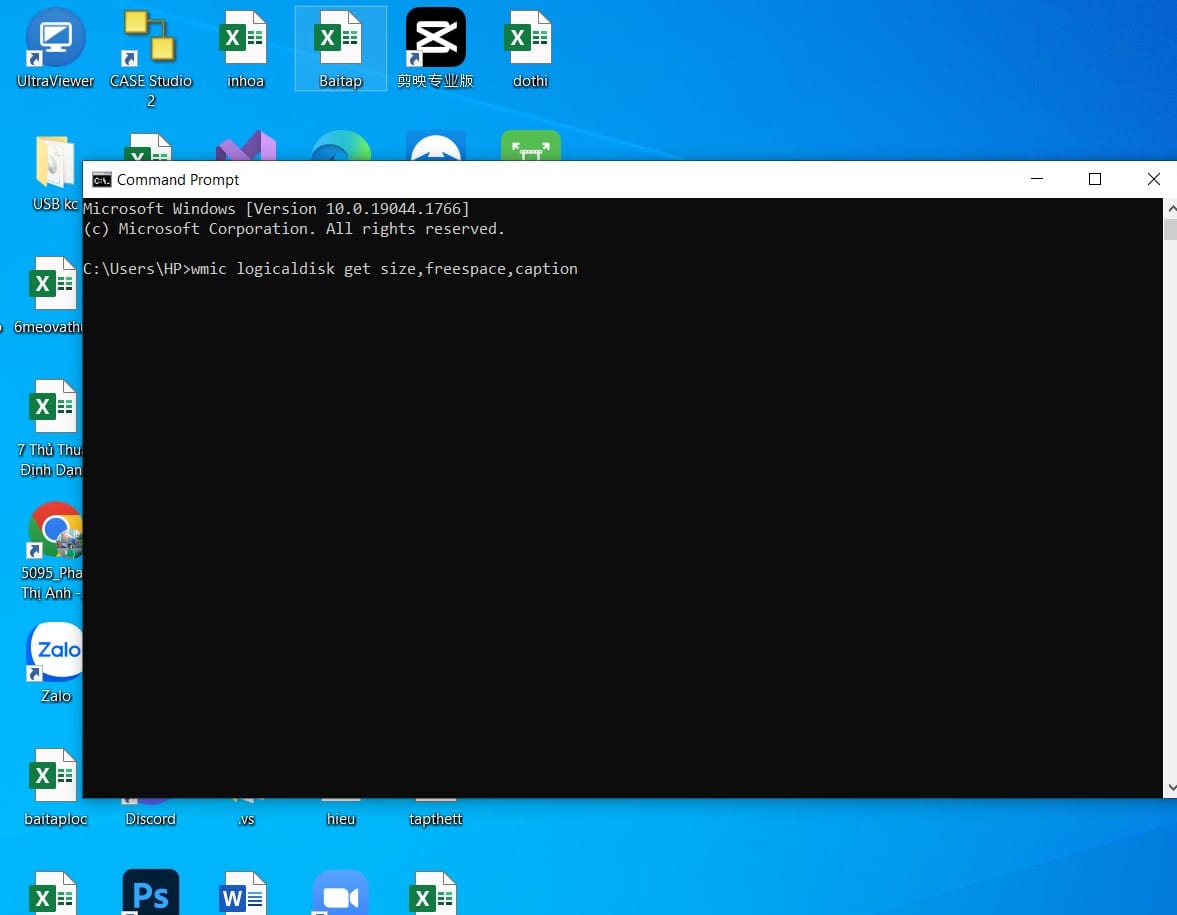Click the green screen-capture app icon
Screen dimensions: 1177x915
click(531, 146)
